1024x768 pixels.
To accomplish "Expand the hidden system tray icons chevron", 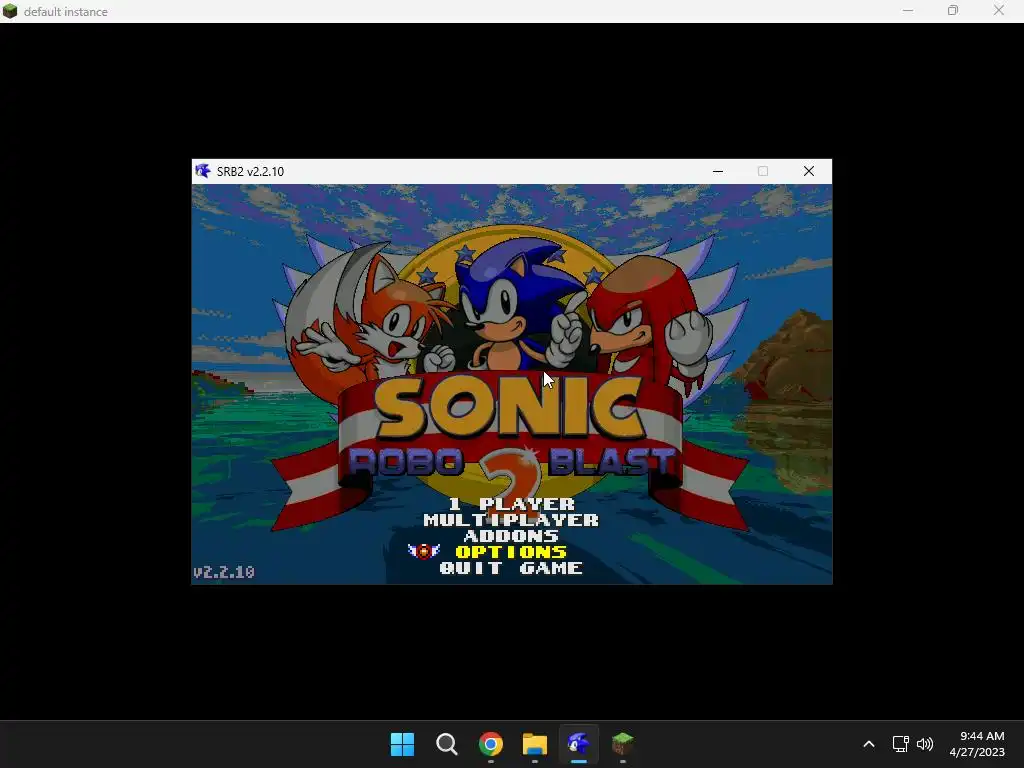I will click(x=869, y=744).
